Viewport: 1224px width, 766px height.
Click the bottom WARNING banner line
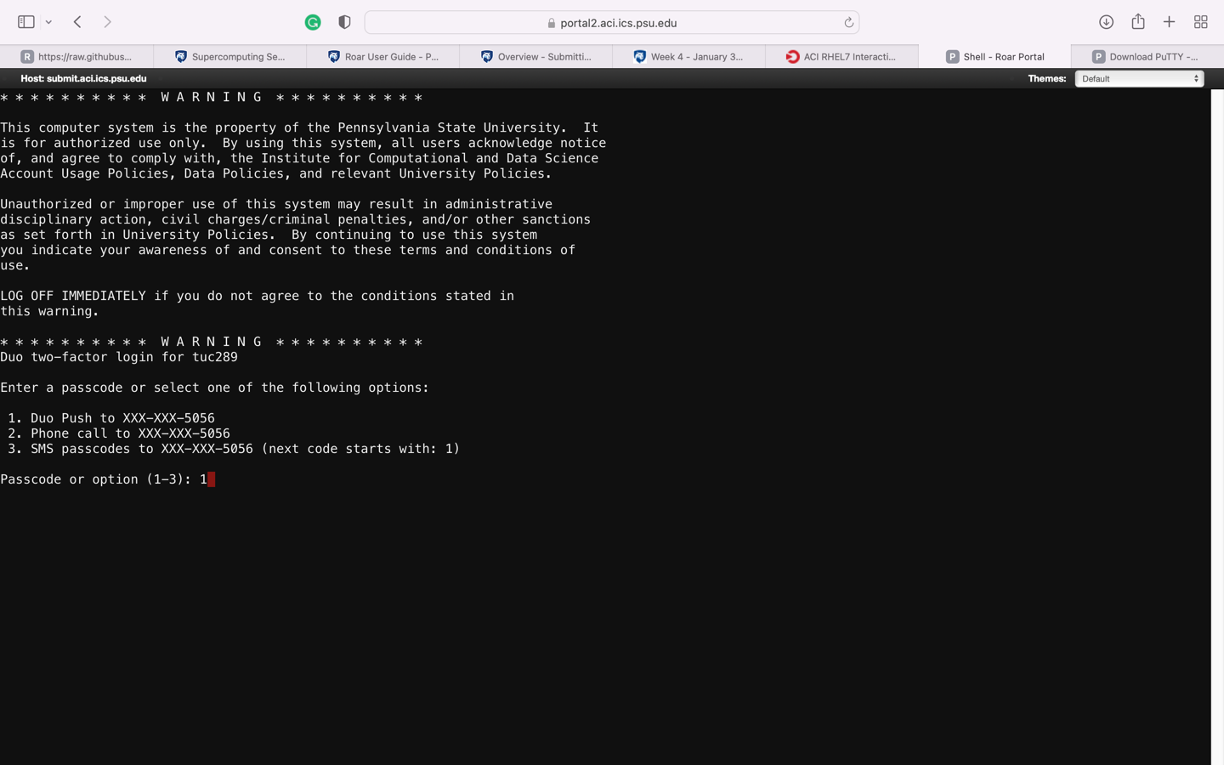point(211,342)
